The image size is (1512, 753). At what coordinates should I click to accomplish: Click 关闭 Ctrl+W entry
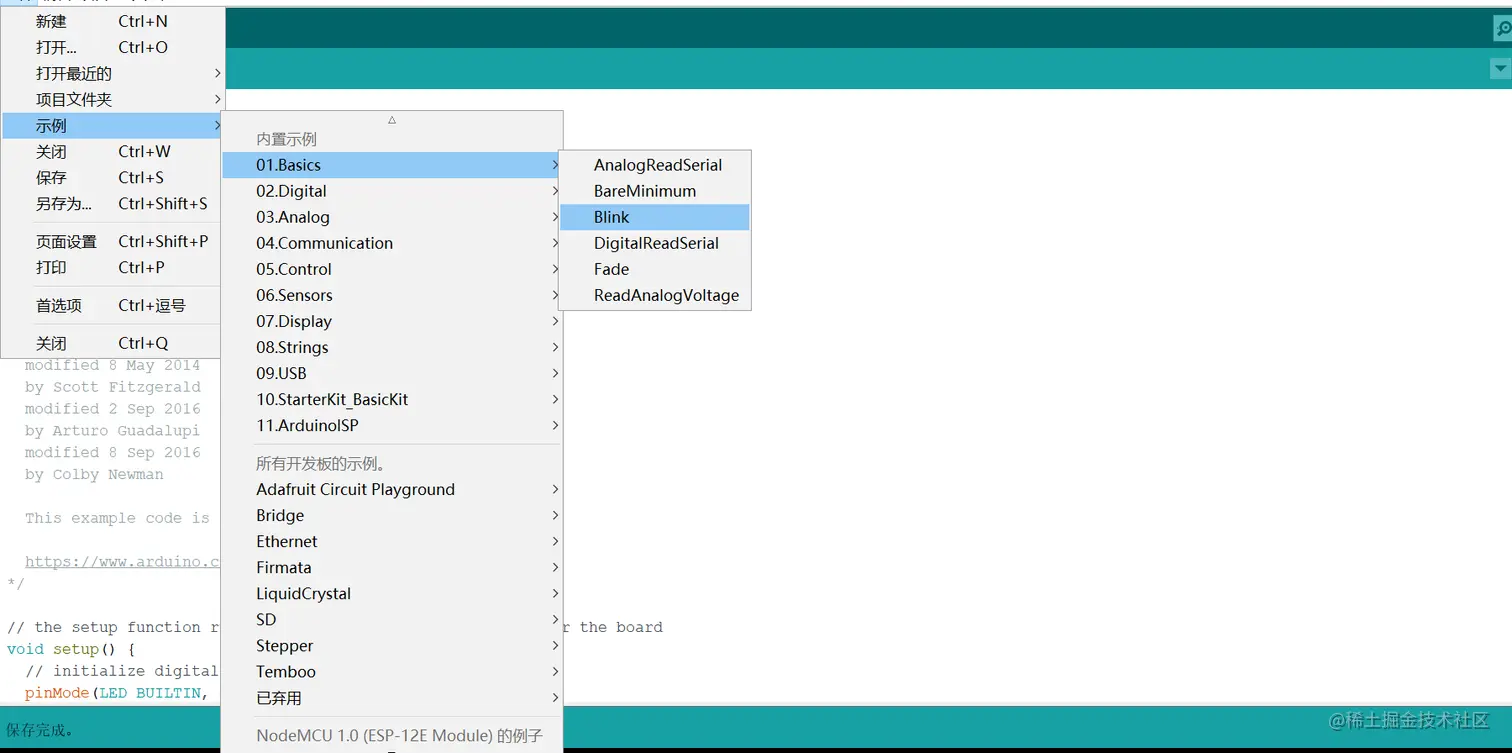[x=112, y=151]
